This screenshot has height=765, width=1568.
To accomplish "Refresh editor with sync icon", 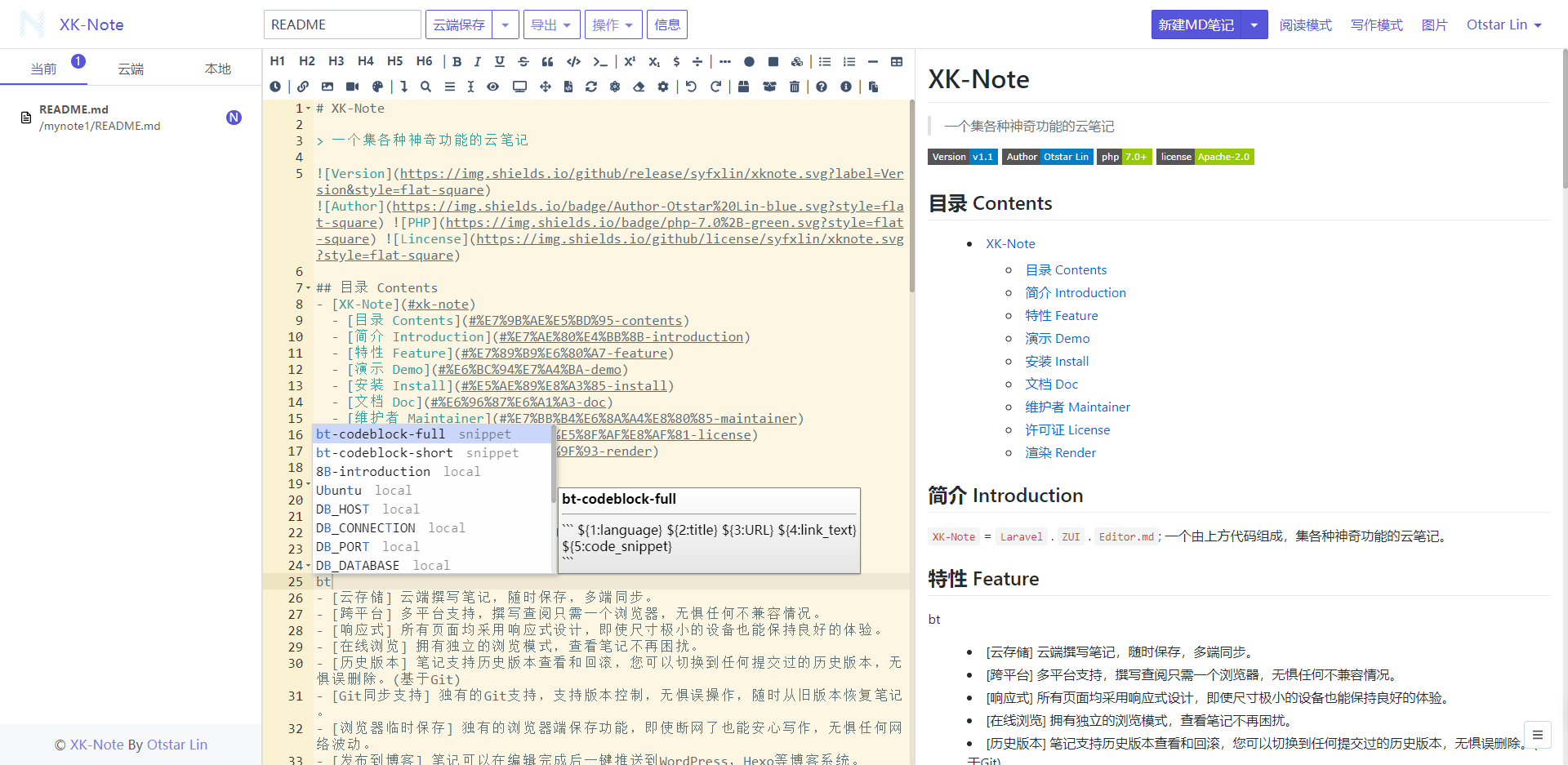I will [591, 87].
